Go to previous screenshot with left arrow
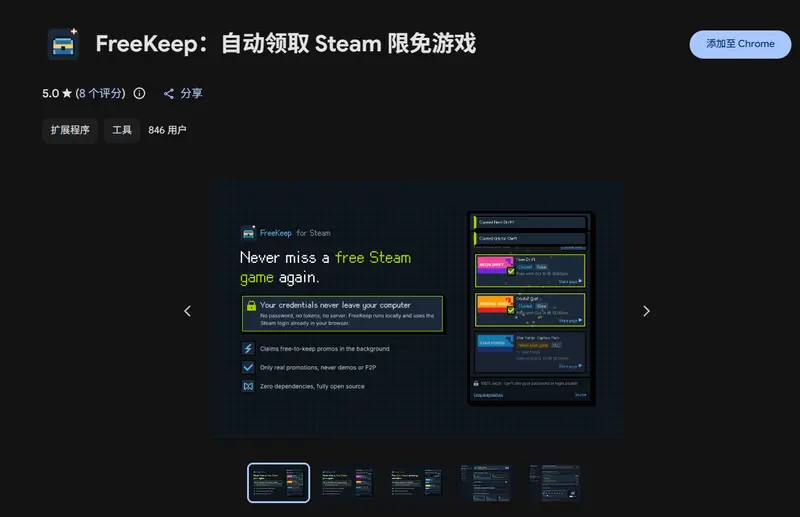 [187, 311]
